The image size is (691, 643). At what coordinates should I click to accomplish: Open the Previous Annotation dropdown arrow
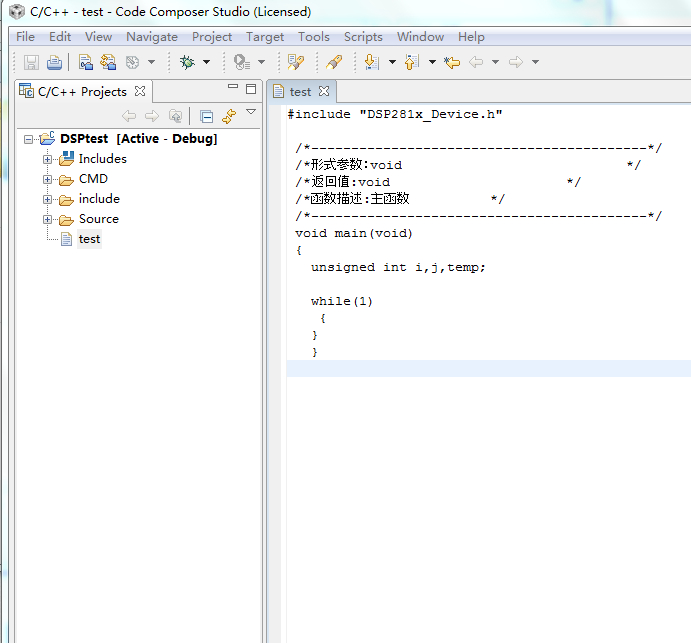tap(432, 62)
